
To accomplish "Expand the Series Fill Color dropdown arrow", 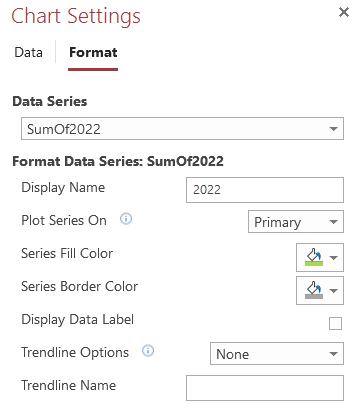I will tap(334, 258).
